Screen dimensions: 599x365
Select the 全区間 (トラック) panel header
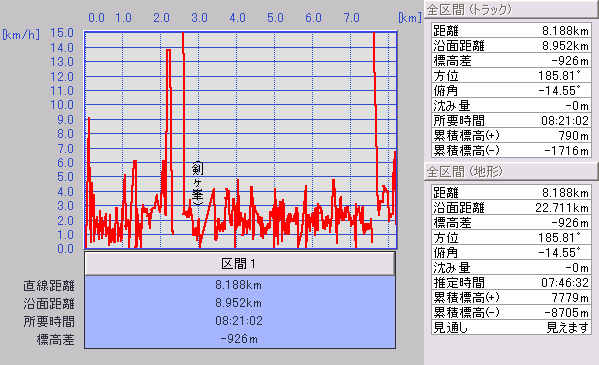coord(511,9)
